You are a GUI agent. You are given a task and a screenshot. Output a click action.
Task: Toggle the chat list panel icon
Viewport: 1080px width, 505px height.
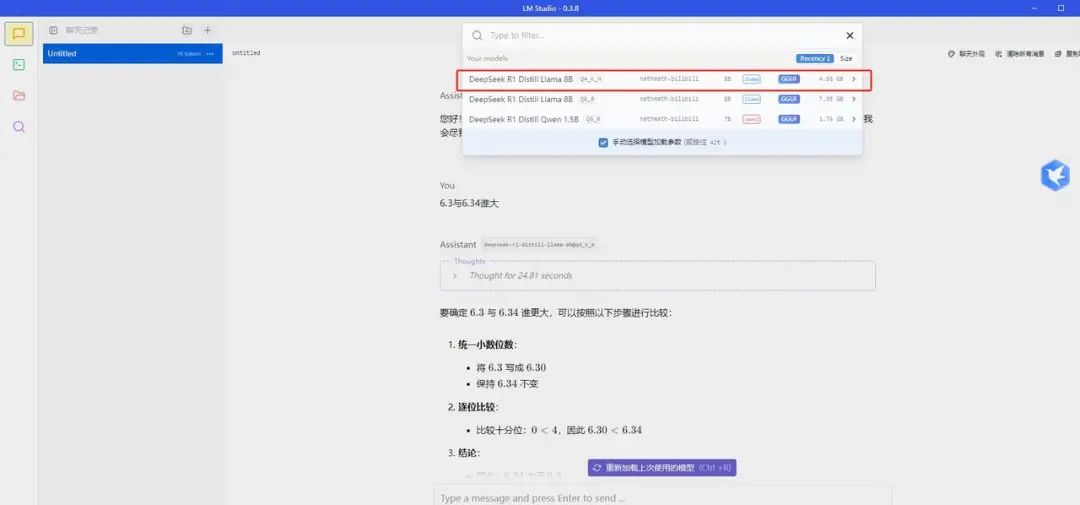[53, 30]
